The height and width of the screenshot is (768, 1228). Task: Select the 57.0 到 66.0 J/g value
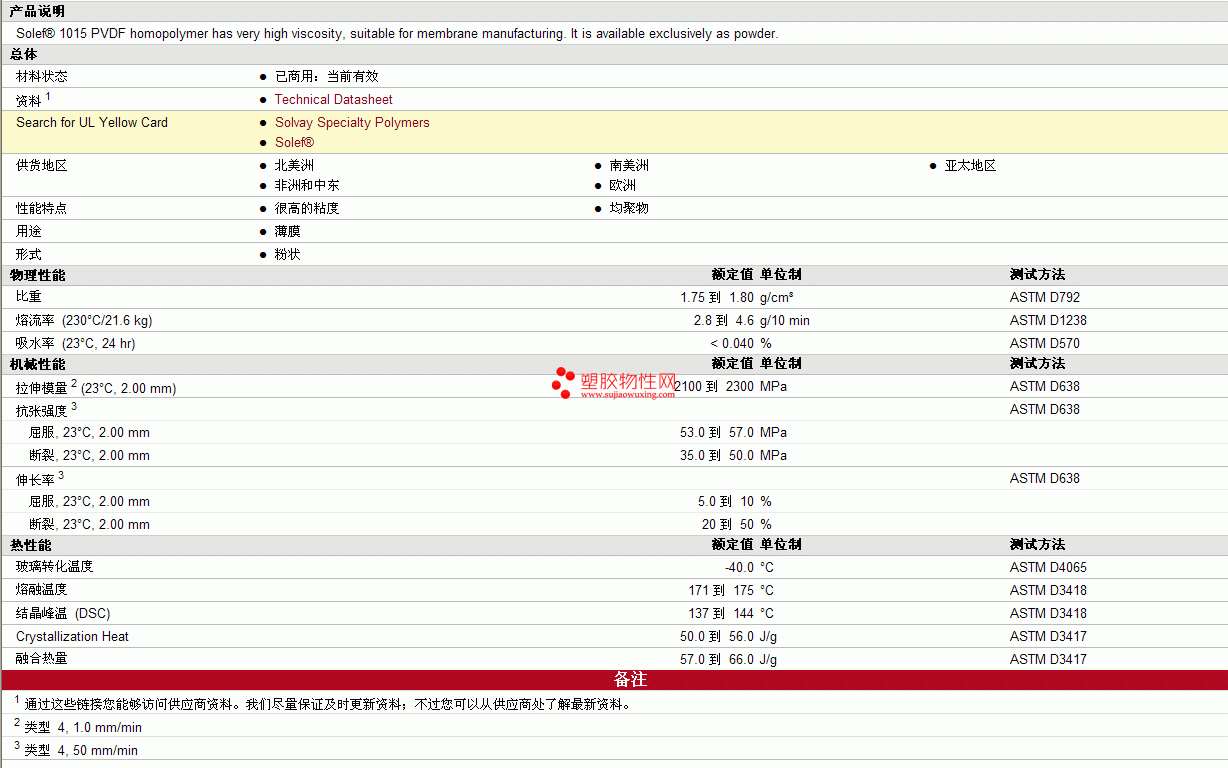click(x=729, y=660)
